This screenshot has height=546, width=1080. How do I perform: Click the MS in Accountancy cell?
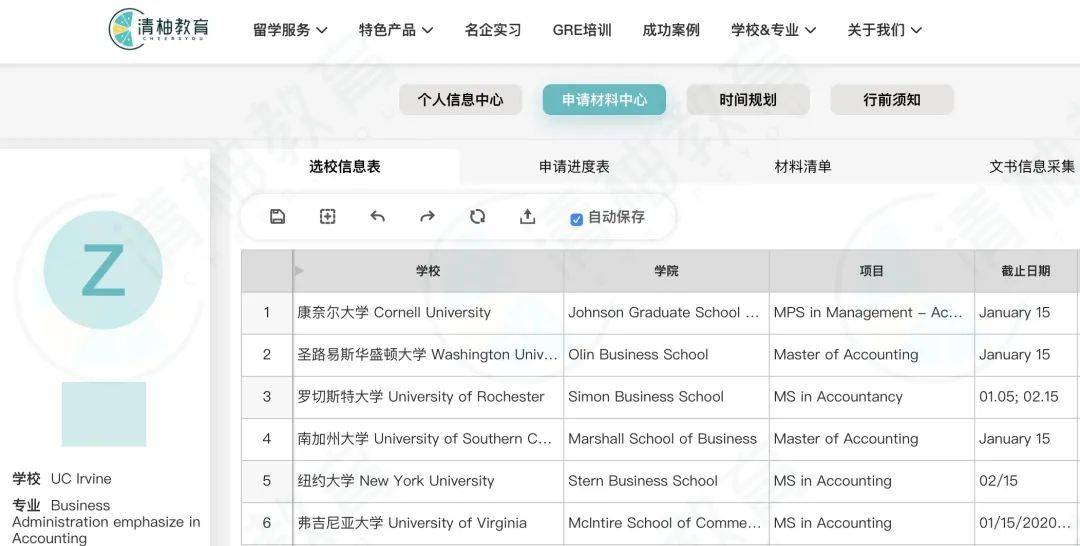coord(871,397)
